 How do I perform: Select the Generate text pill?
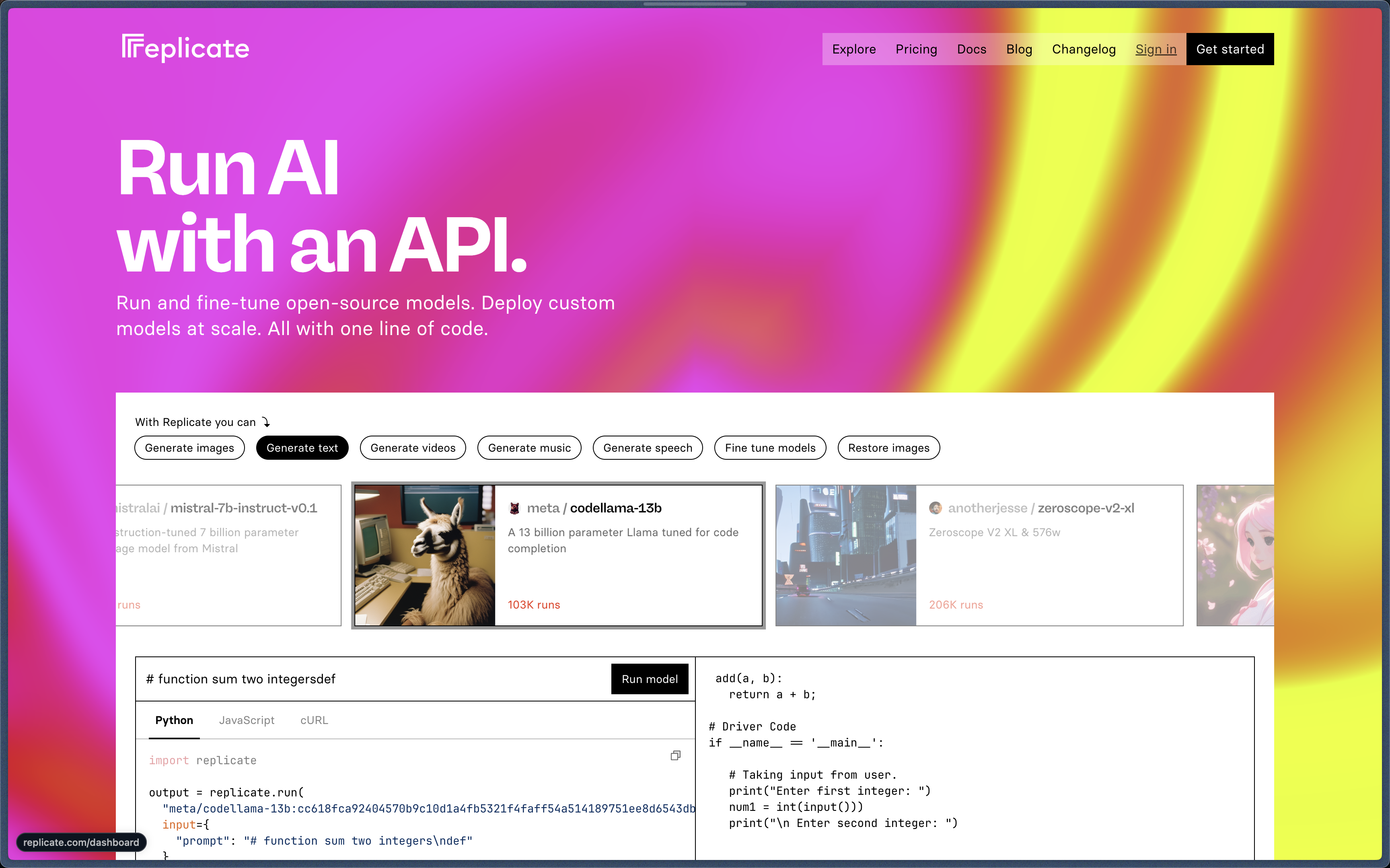pos(302,448)
